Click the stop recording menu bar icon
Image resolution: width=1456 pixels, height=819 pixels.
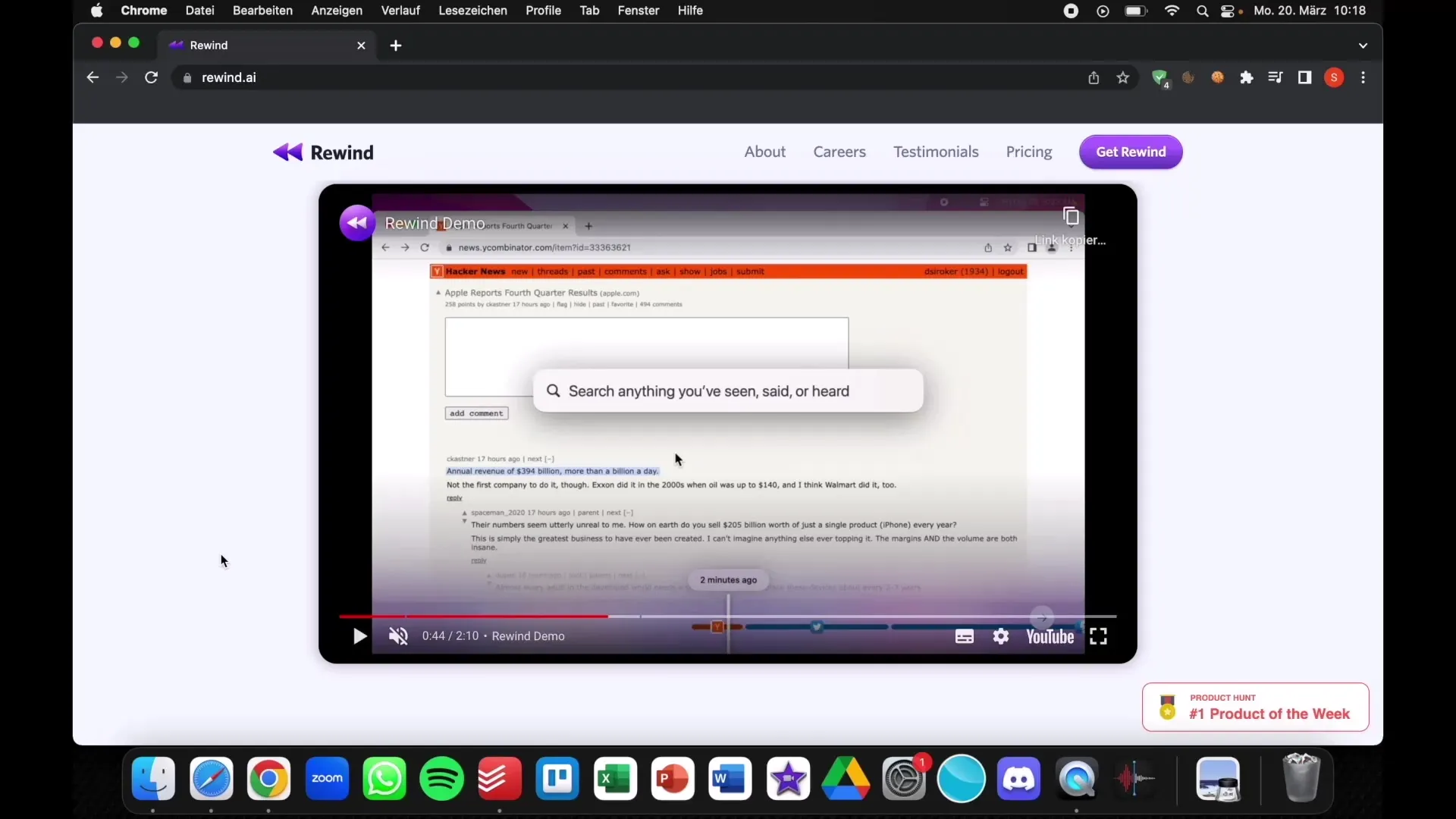1071,11
